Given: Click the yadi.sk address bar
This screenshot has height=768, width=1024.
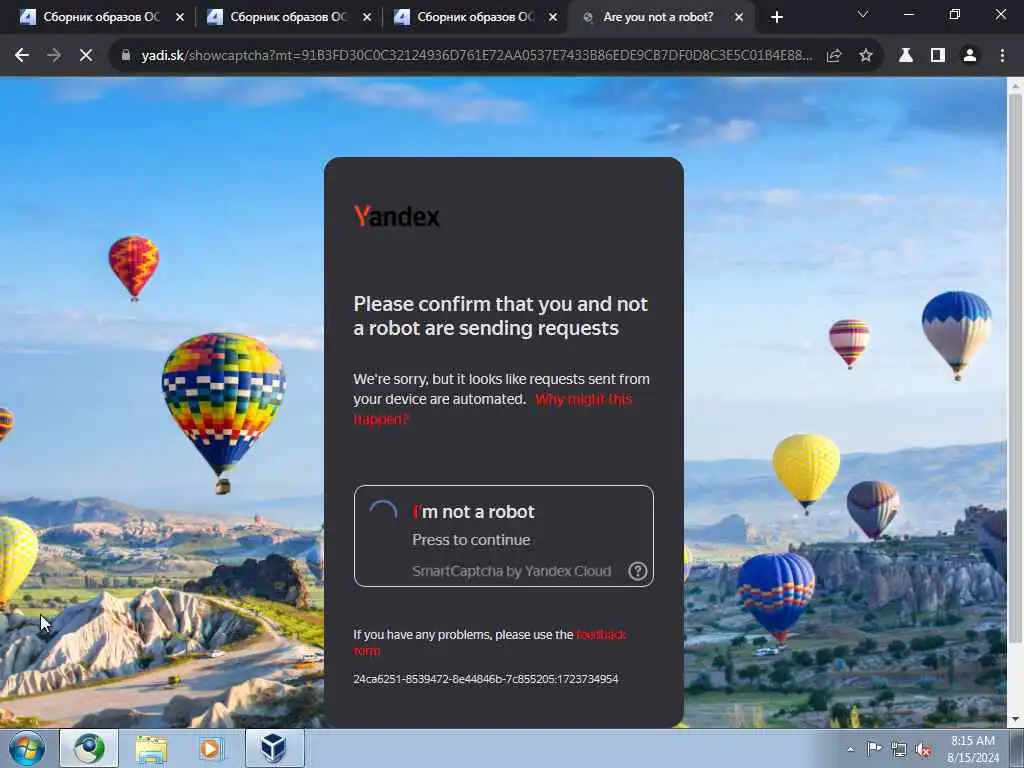Looking at the screenshot, I should click(477, 56).
